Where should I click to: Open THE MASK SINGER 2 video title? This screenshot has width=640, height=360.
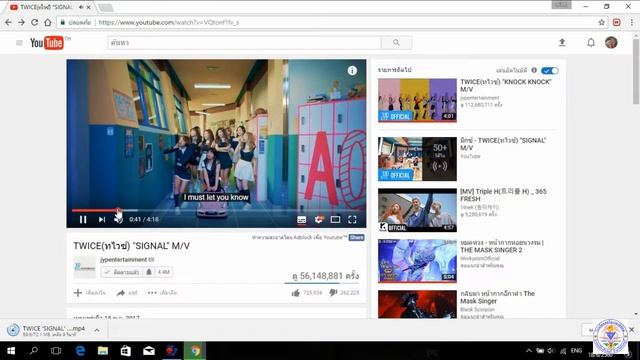502,246
